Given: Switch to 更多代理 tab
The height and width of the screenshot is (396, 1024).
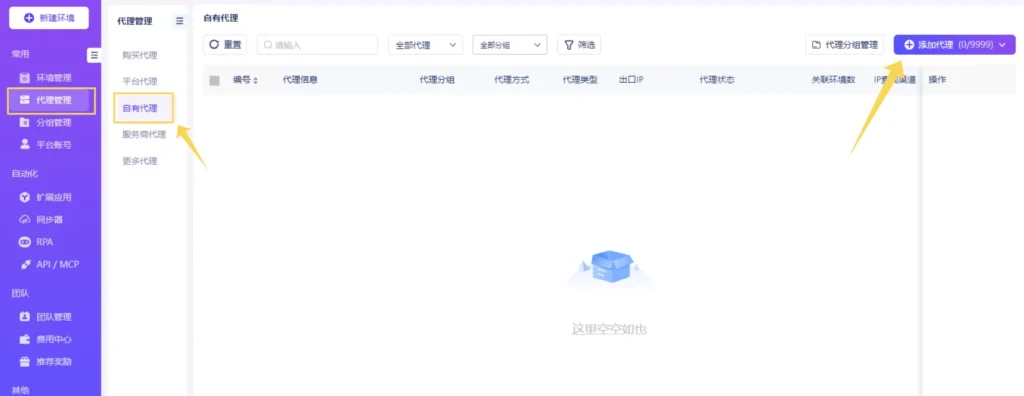Looking at the screenshot, I should pyautogui.click(x=140, y=161).
